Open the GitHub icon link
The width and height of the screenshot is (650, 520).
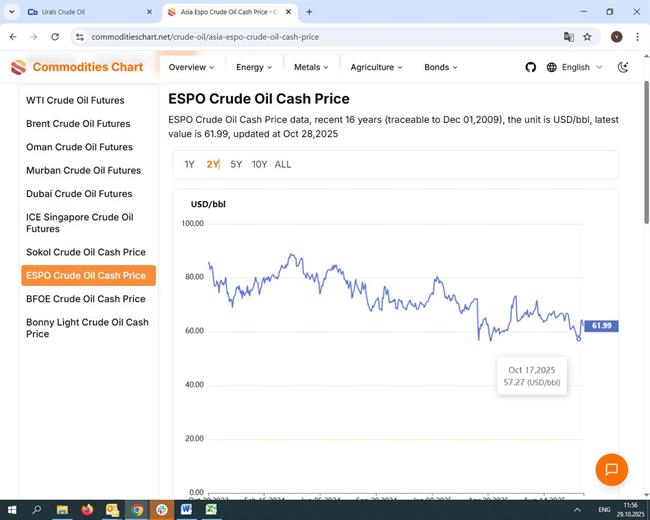531,67
